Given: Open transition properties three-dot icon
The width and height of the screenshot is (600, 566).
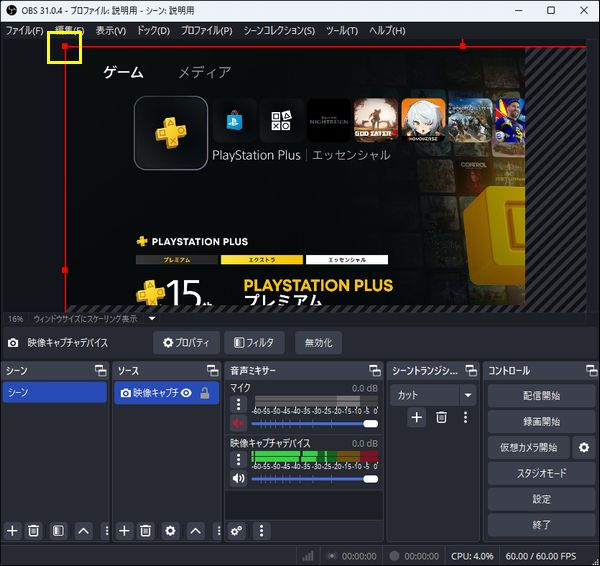Looking at the screenshot, I should click(465, 417).
